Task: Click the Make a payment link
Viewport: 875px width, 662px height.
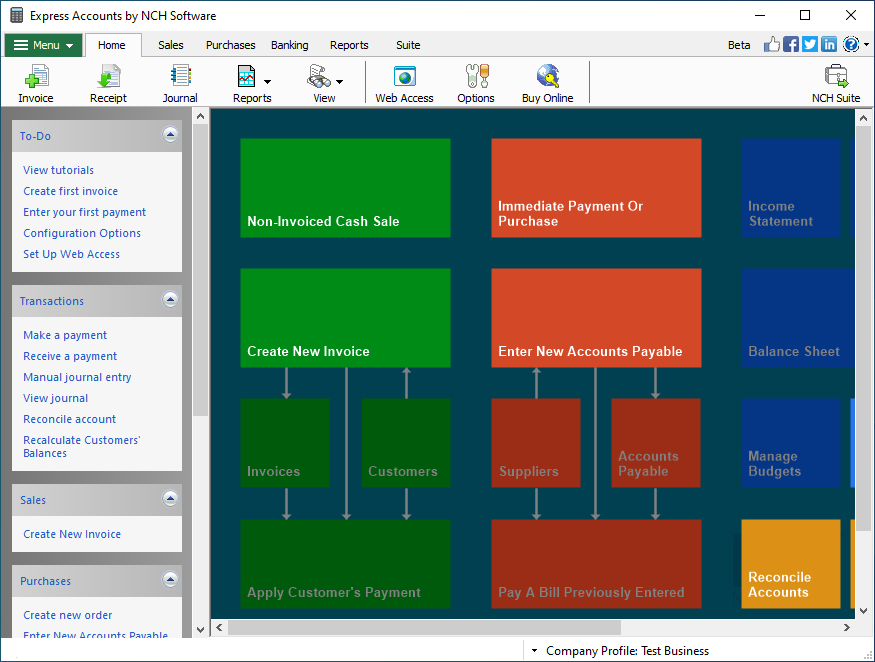Action: pos(63,335)
